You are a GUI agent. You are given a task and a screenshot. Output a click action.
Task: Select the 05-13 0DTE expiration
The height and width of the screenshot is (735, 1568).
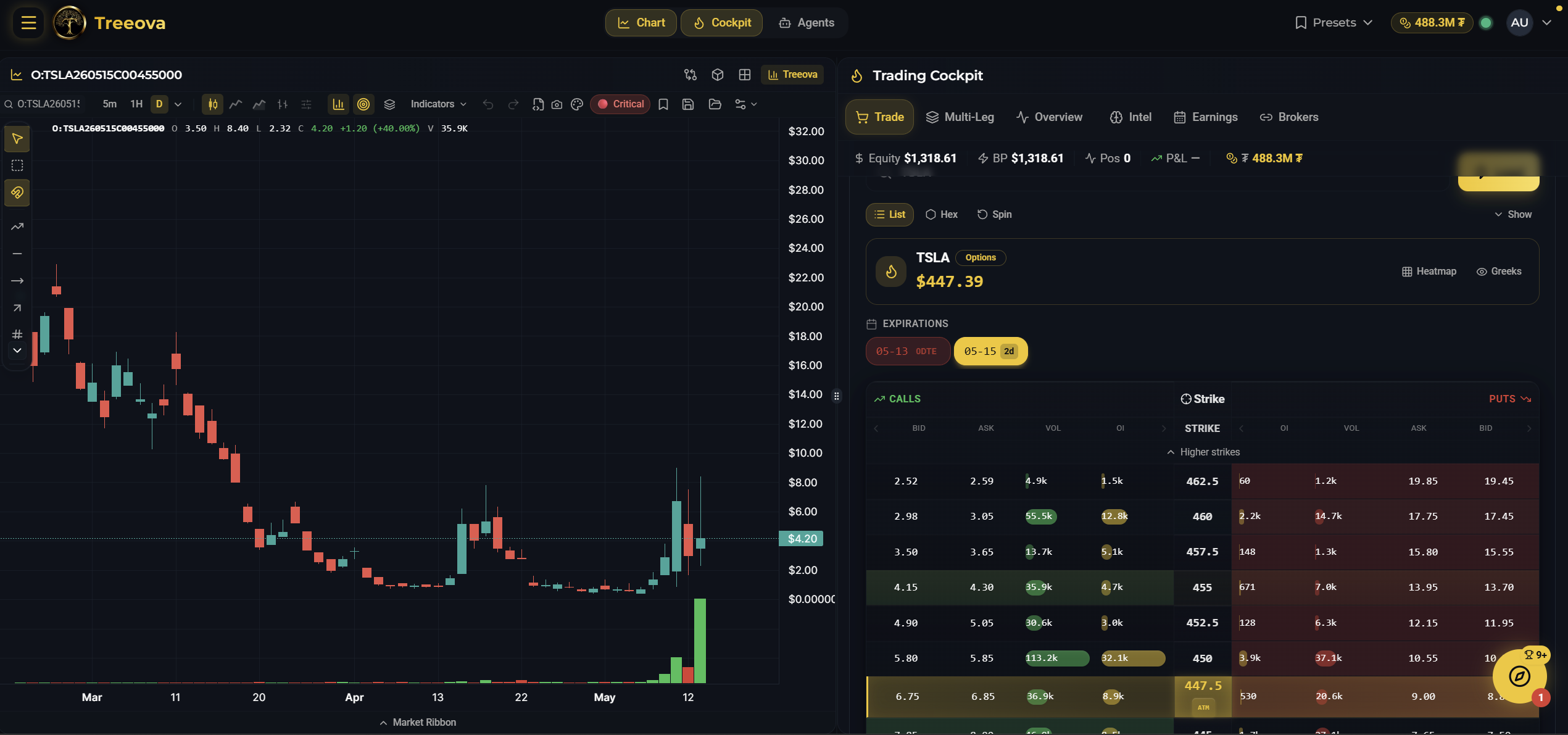[908, 351]
